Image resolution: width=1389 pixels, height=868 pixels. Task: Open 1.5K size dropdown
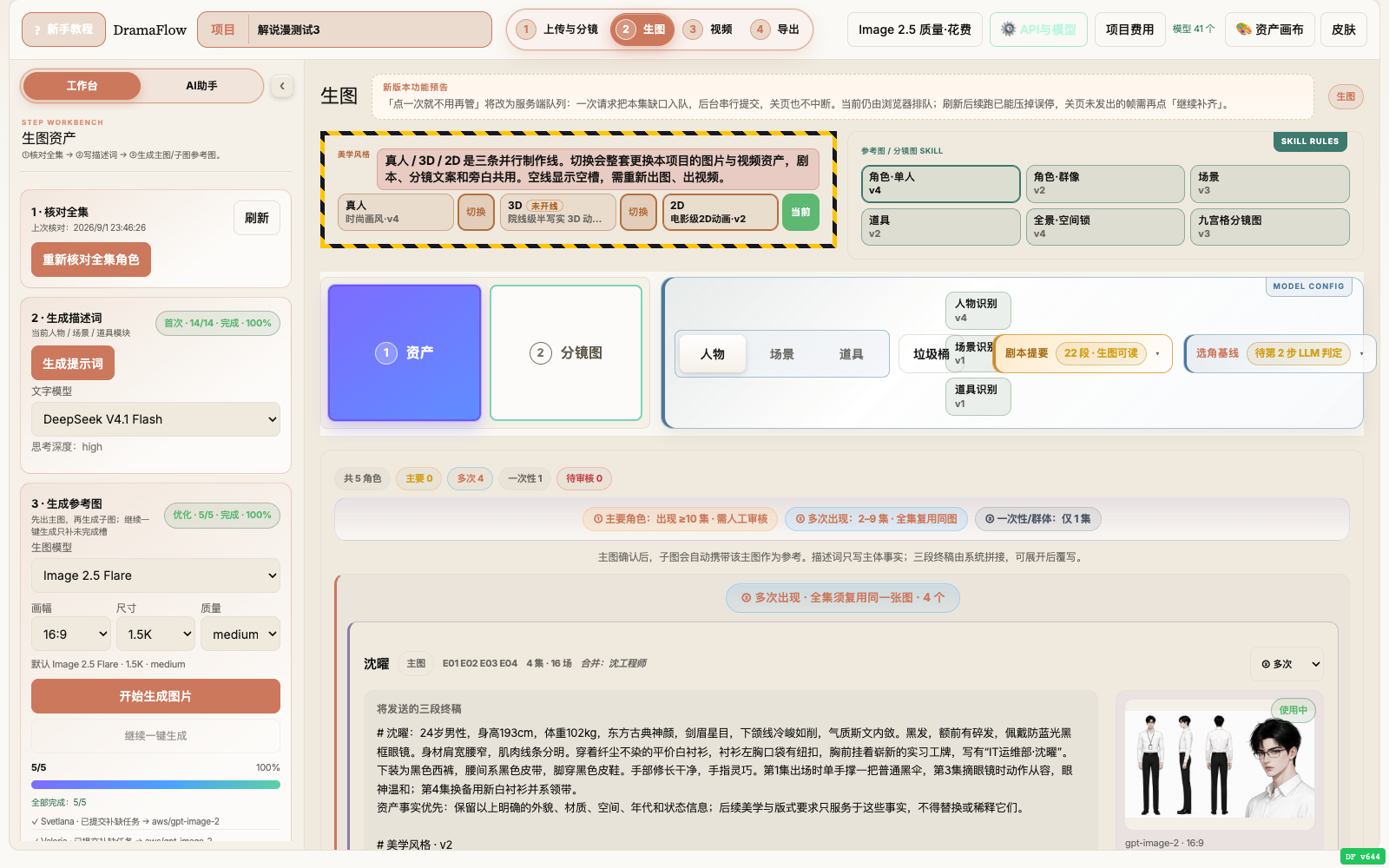coord(155,635)
